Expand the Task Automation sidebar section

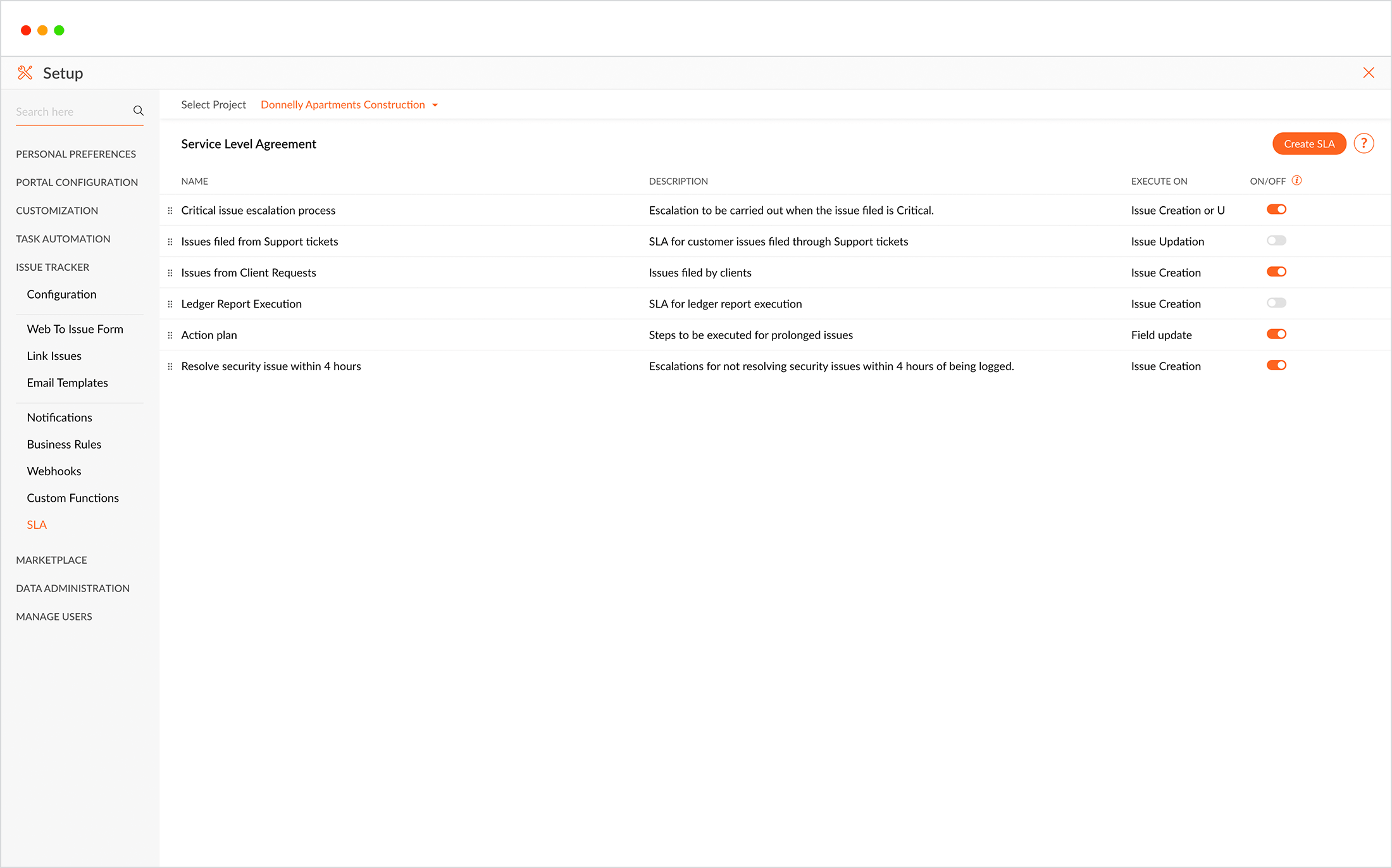(x=63, y=239)
